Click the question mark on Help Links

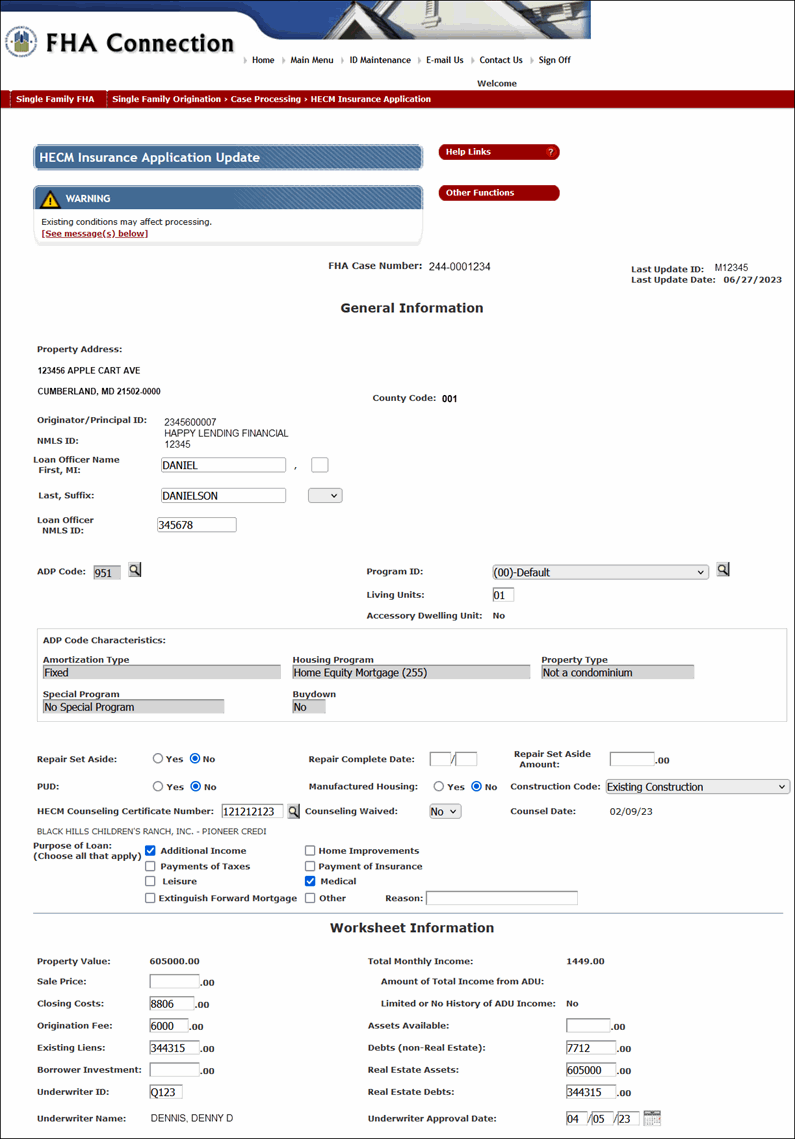(x=551, y=152)
